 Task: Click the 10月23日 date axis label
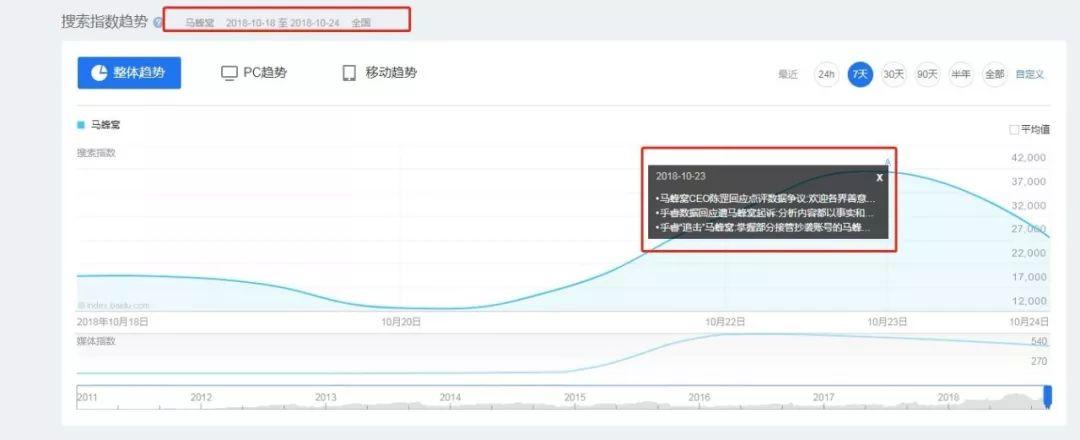[x=887, y=322]
